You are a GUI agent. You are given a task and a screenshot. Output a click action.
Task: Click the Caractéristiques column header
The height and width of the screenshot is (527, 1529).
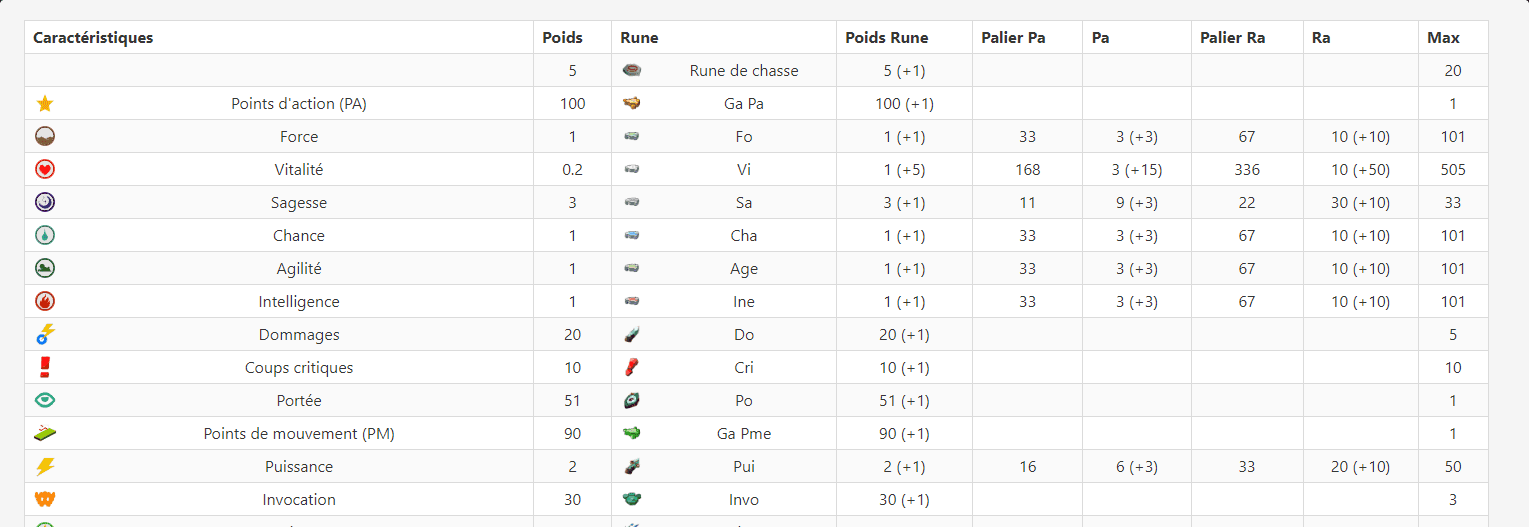click(93, 38)
